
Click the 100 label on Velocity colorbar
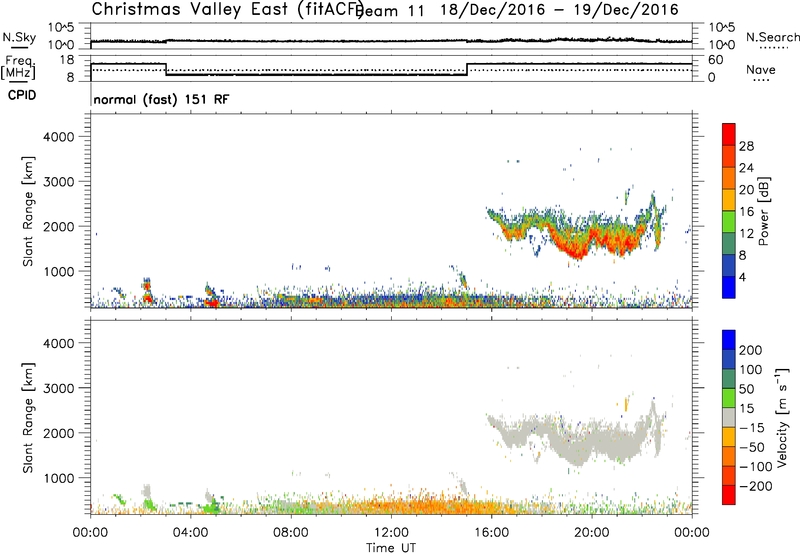pyautogui.click(x=750, y=369)
